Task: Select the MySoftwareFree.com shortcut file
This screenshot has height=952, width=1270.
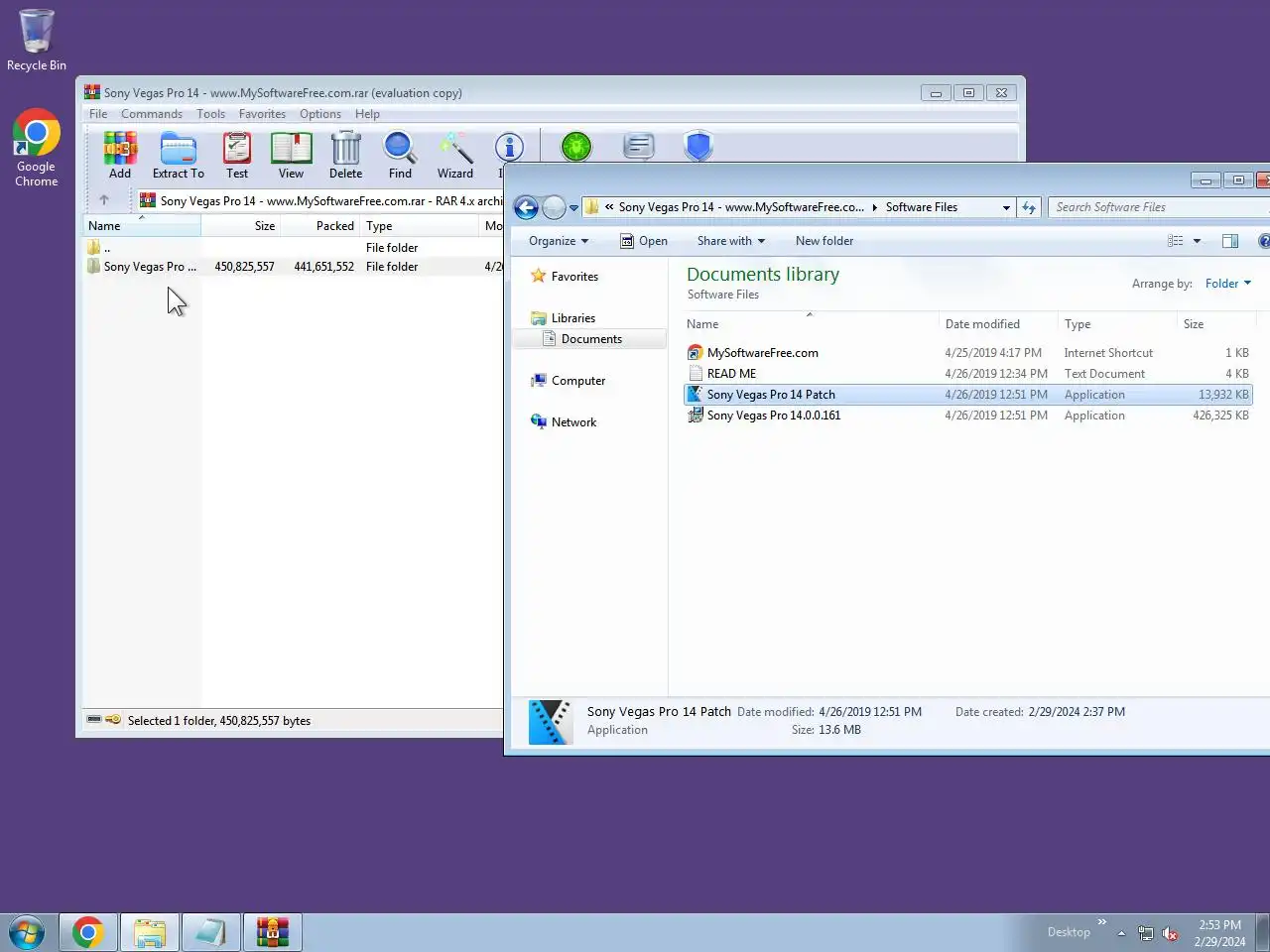Action: 967,353
